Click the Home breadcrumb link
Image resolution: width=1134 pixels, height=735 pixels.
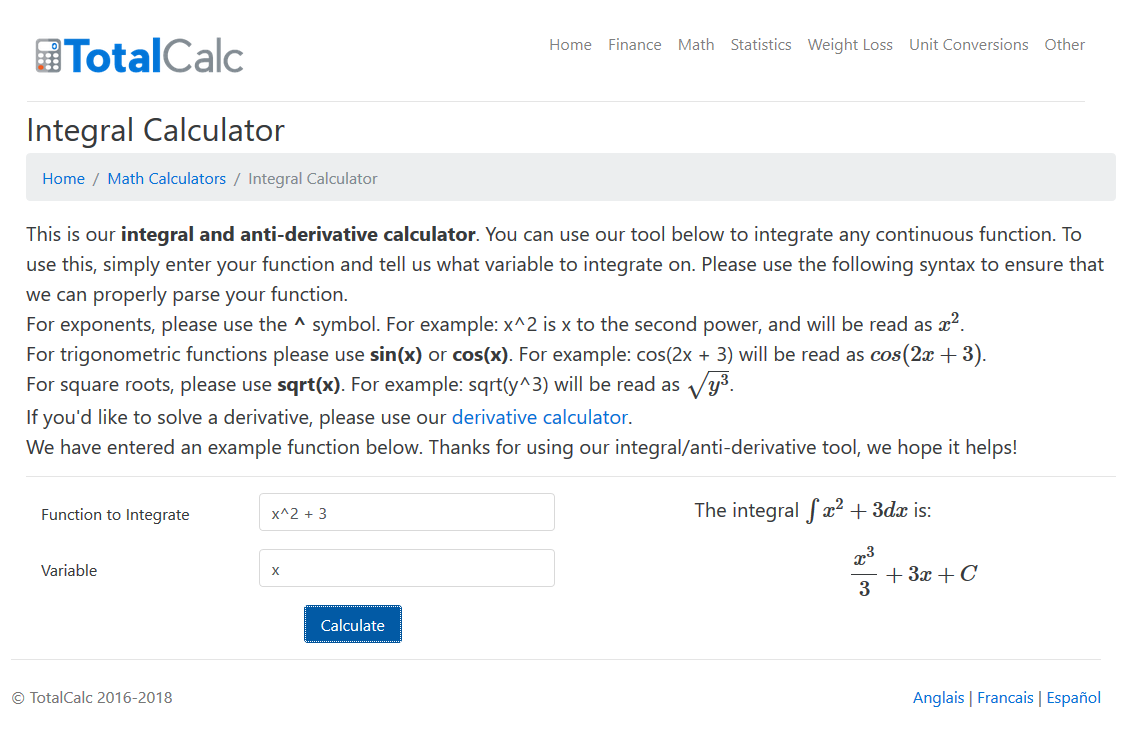[63, 178]
